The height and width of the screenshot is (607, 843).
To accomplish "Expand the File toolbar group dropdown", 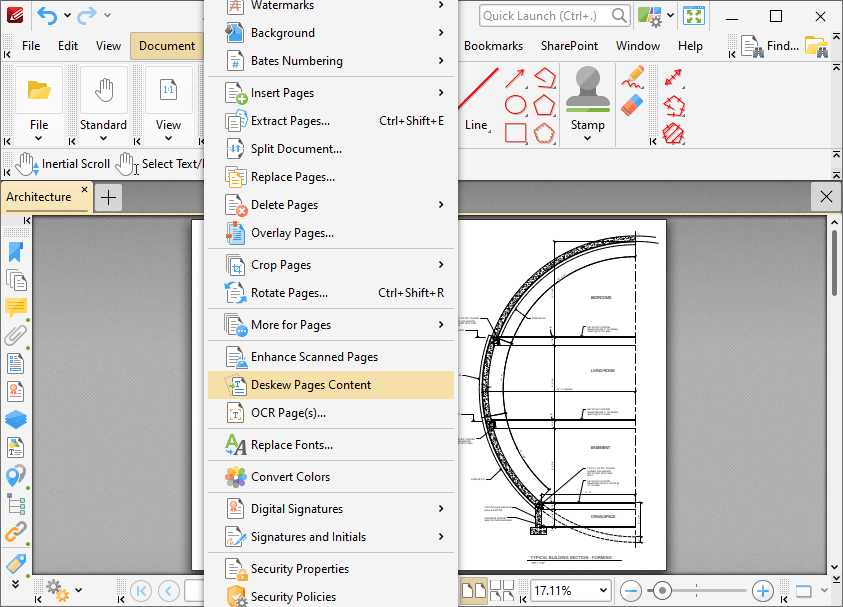I will (39, 139).
